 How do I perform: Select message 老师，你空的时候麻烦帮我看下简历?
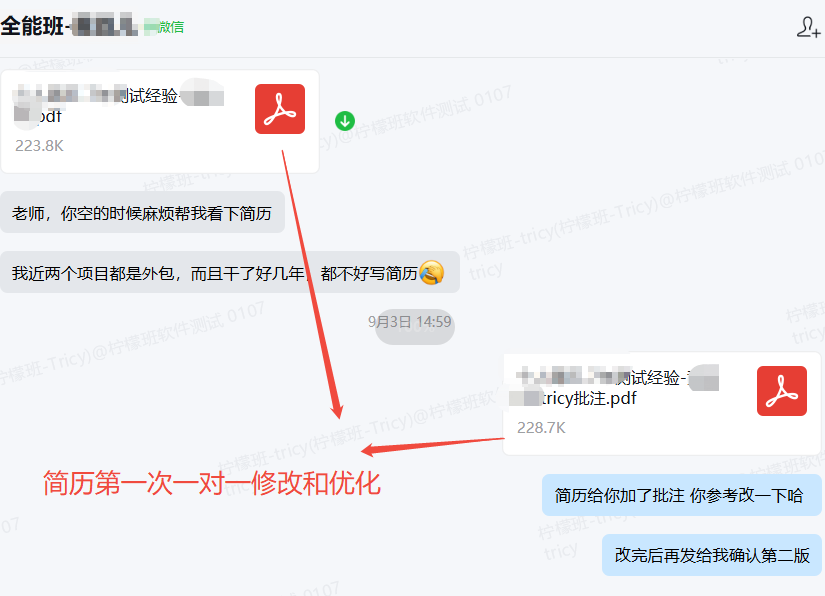(142, 213)
